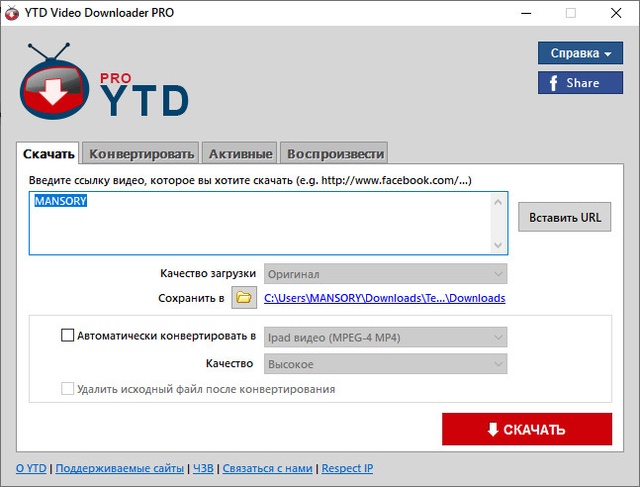
Task: Click the Вставить URL button
Action: click(x=564, y=218)
